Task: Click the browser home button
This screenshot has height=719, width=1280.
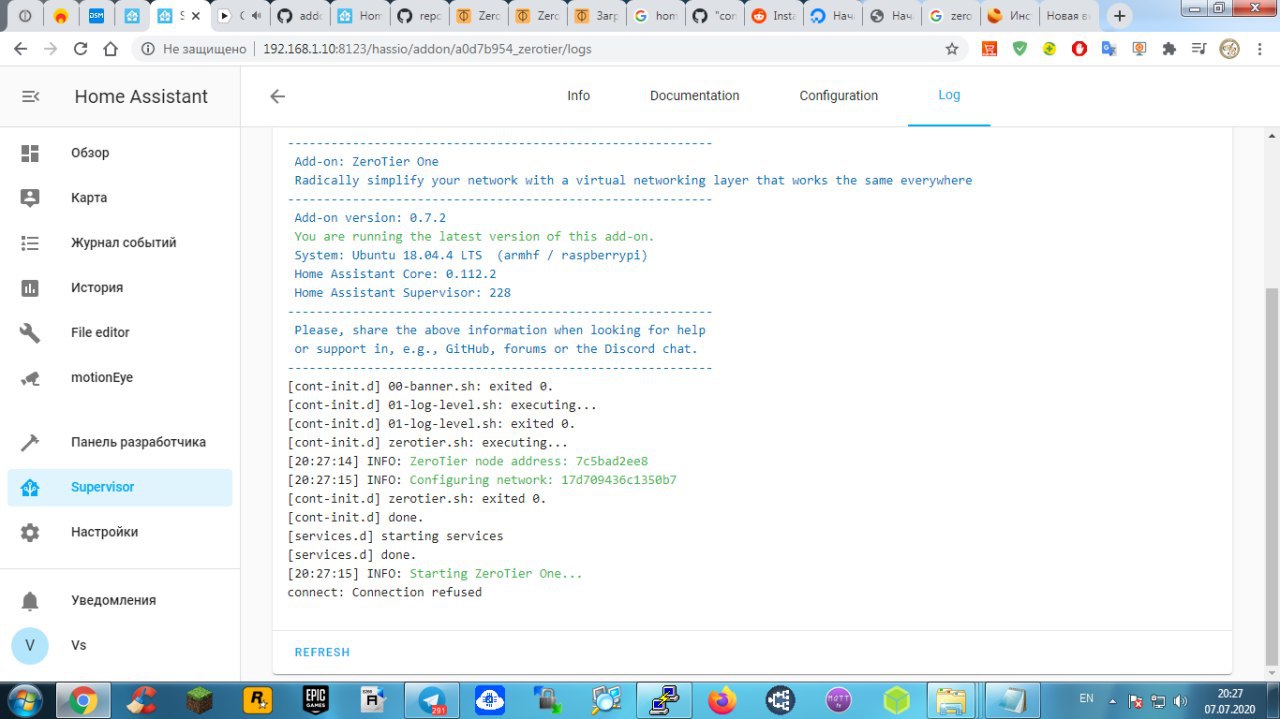Action: [110, 49]
